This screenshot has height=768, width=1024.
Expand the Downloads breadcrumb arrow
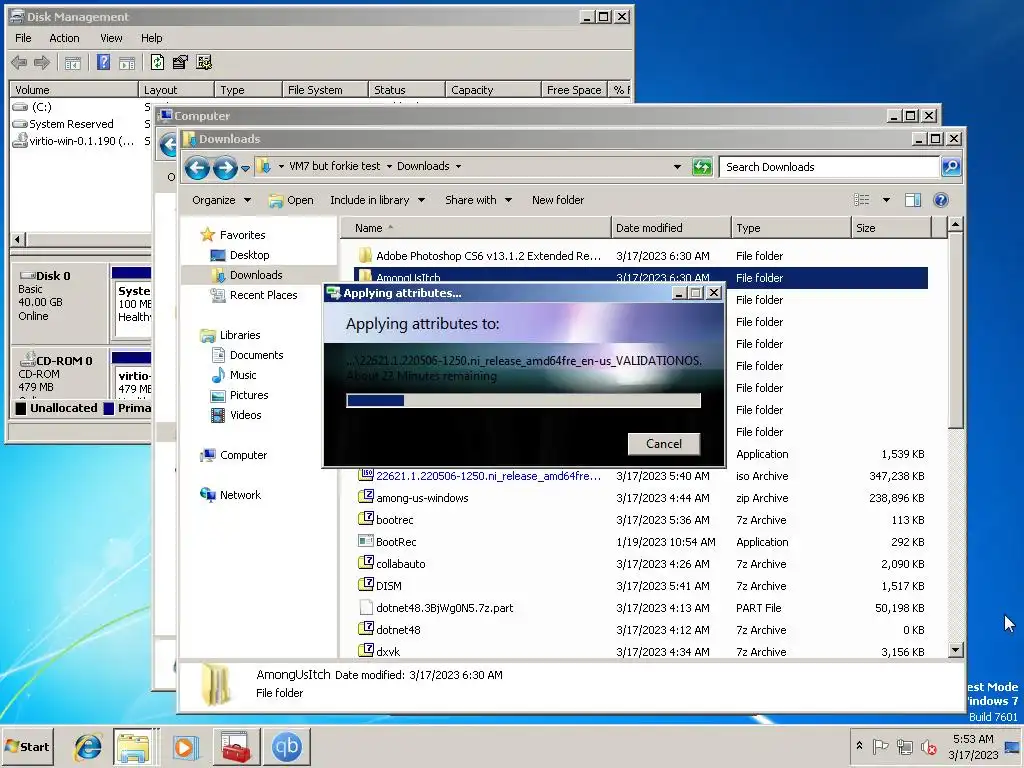tap(458, 167)
